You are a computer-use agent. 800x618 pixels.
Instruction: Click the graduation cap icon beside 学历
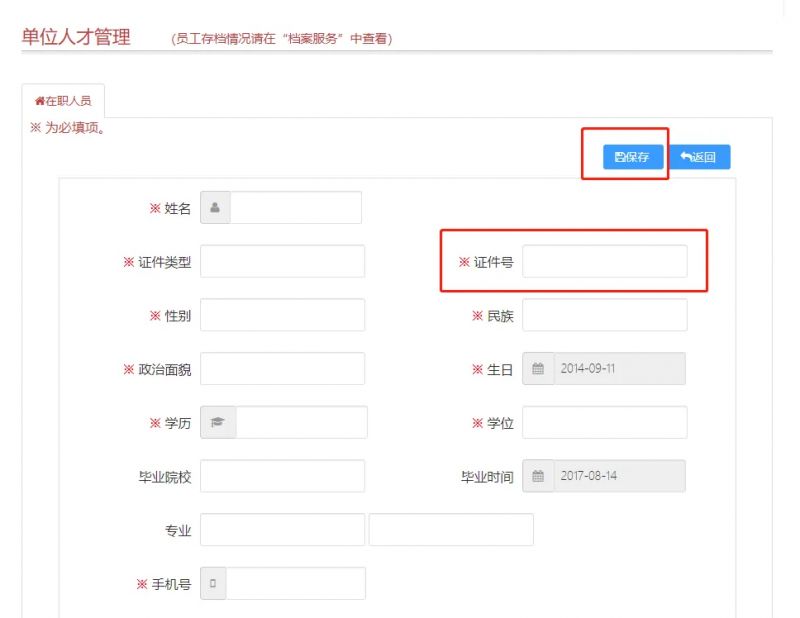(x=218, y=422)
